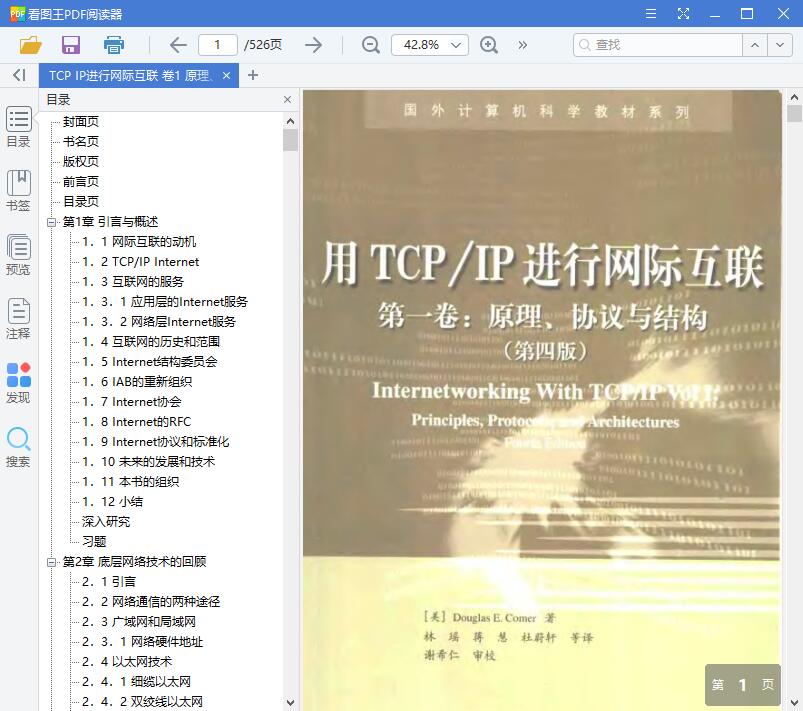Close the 目录 outline panel

[287, 99]
